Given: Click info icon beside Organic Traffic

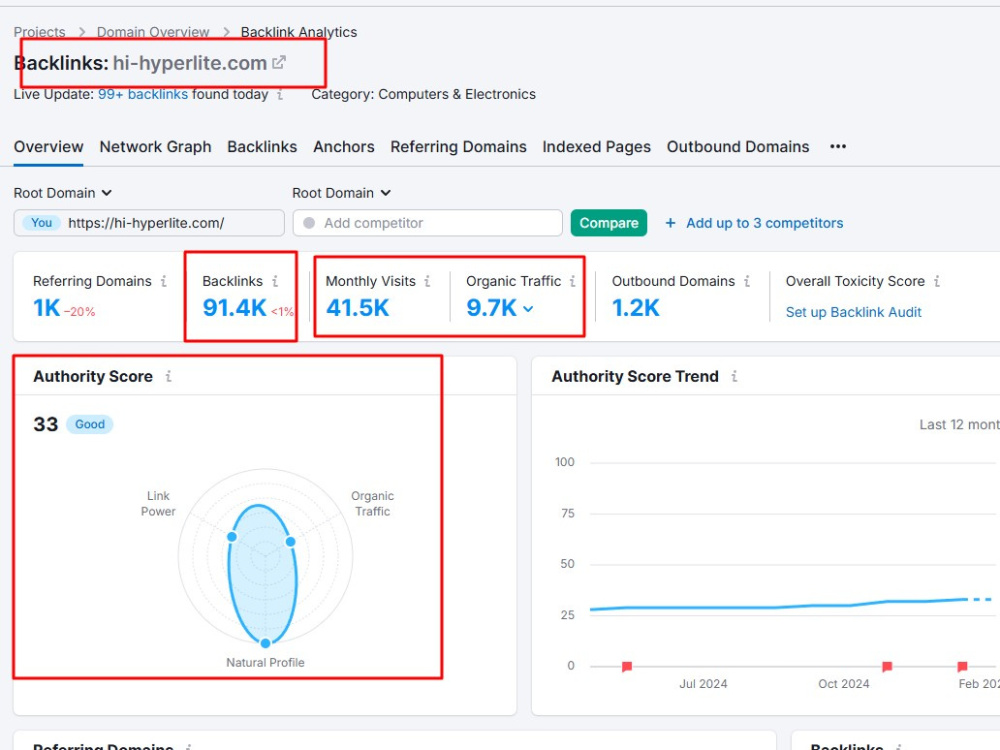Looking at the screenshot, I should pyautogui.click(x=572, y=281).
